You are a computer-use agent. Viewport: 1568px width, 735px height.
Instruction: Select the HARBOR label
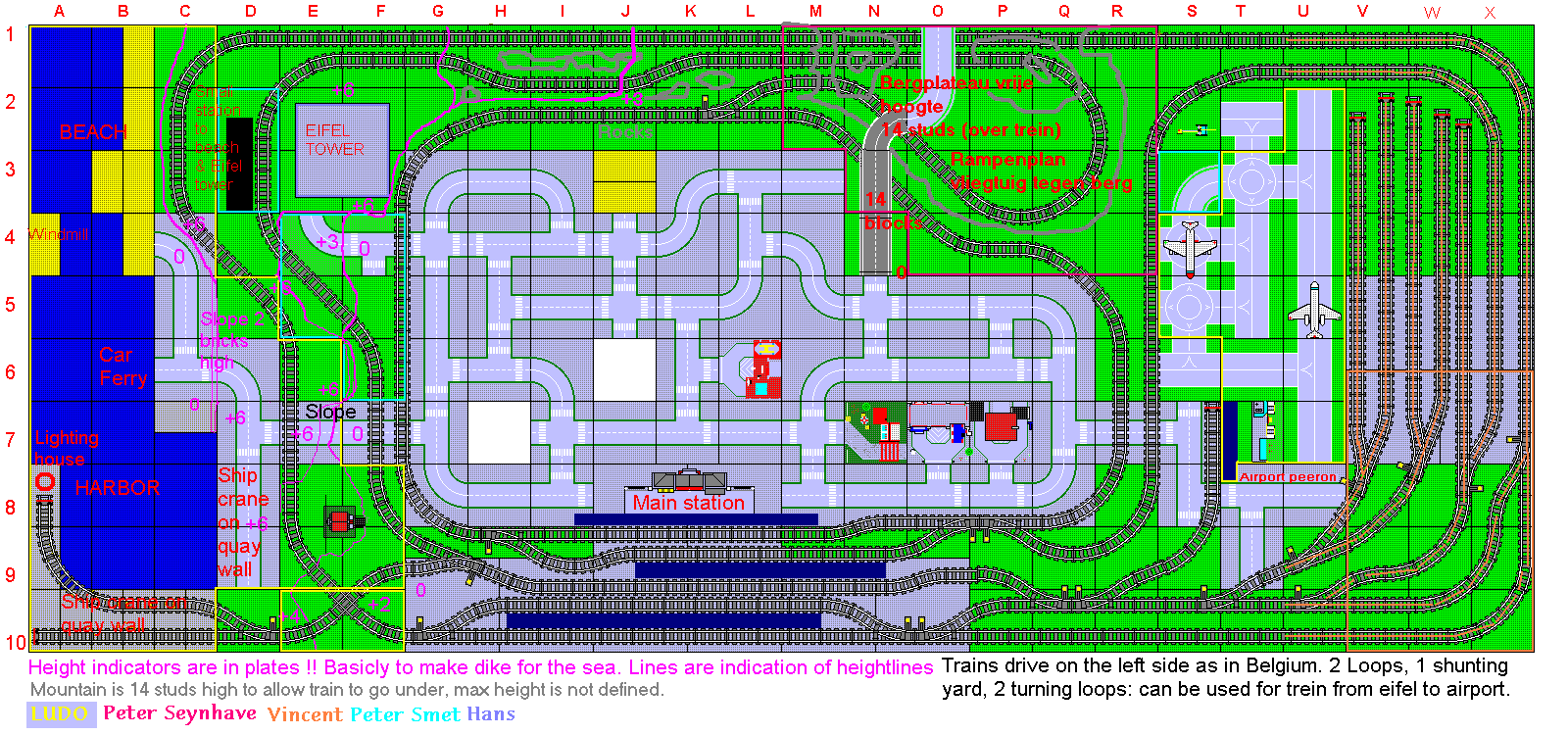117,487
